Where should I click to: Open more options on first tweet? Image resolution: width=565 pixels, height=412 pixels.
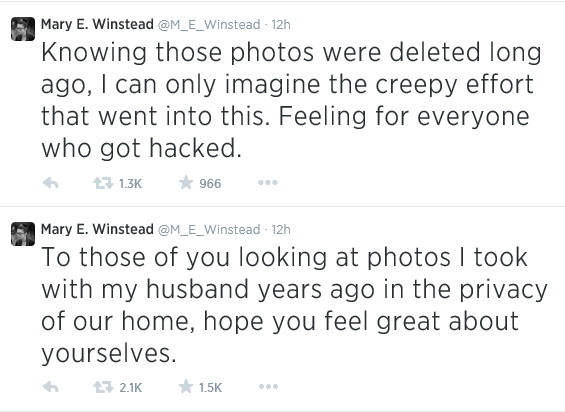[268, 183]
